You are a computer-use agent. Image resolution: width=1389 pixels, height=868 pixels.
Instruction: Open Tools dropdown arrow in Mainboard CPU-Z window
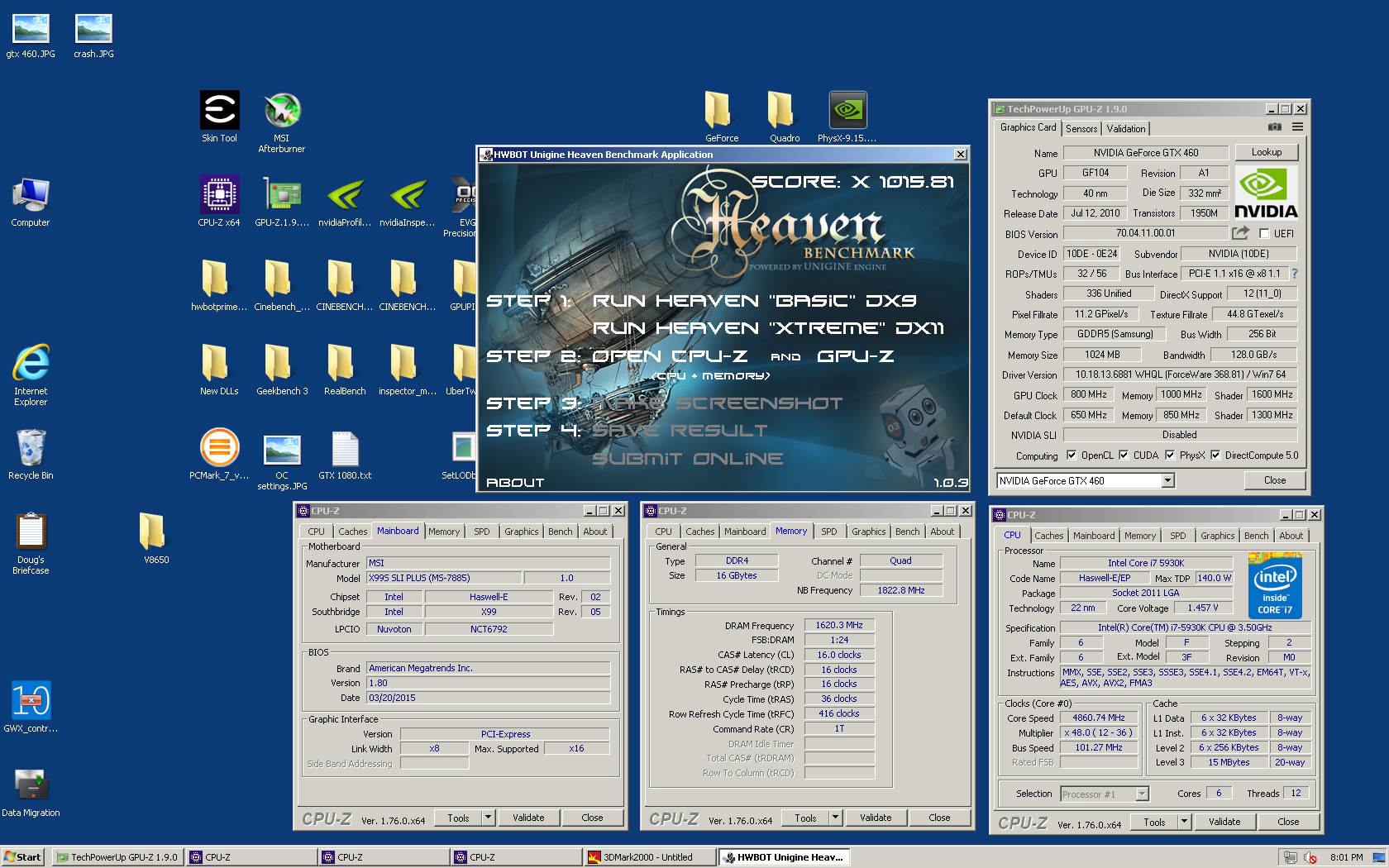point(488,818)
